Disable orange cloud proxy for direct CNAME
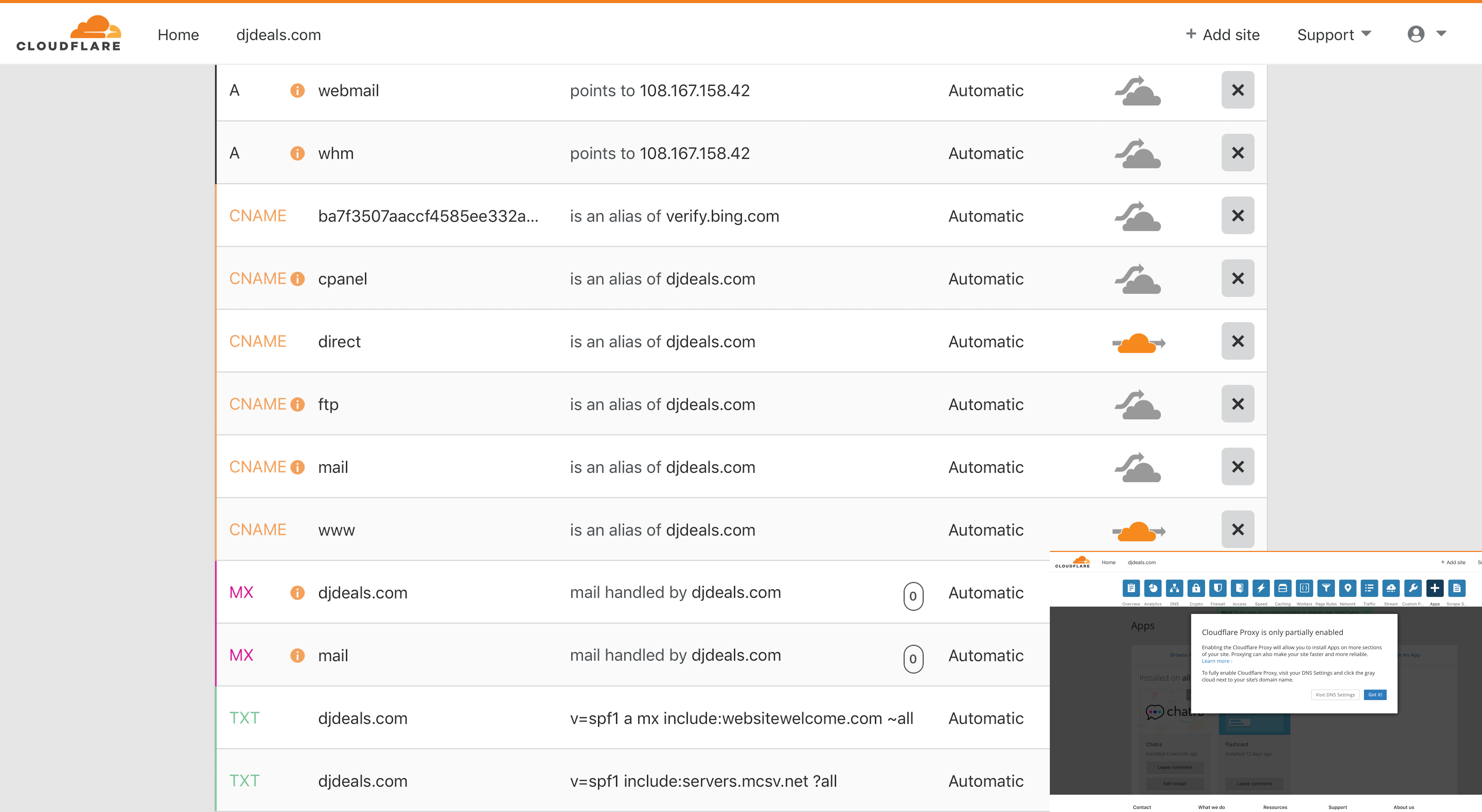 coord(1139,343)
